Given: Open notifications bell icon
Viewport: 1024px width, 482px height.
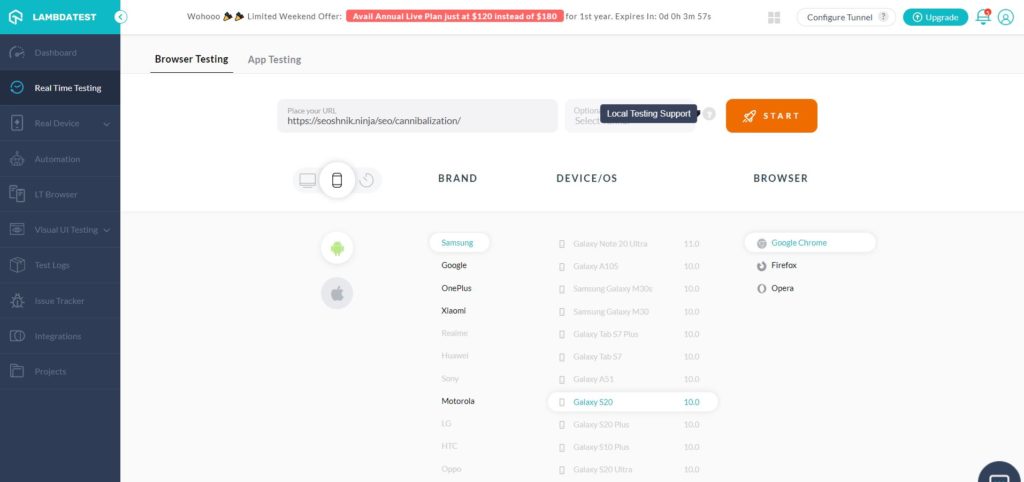Looking at the screenshot, I should pyautogui.click(x=984, y=17).
